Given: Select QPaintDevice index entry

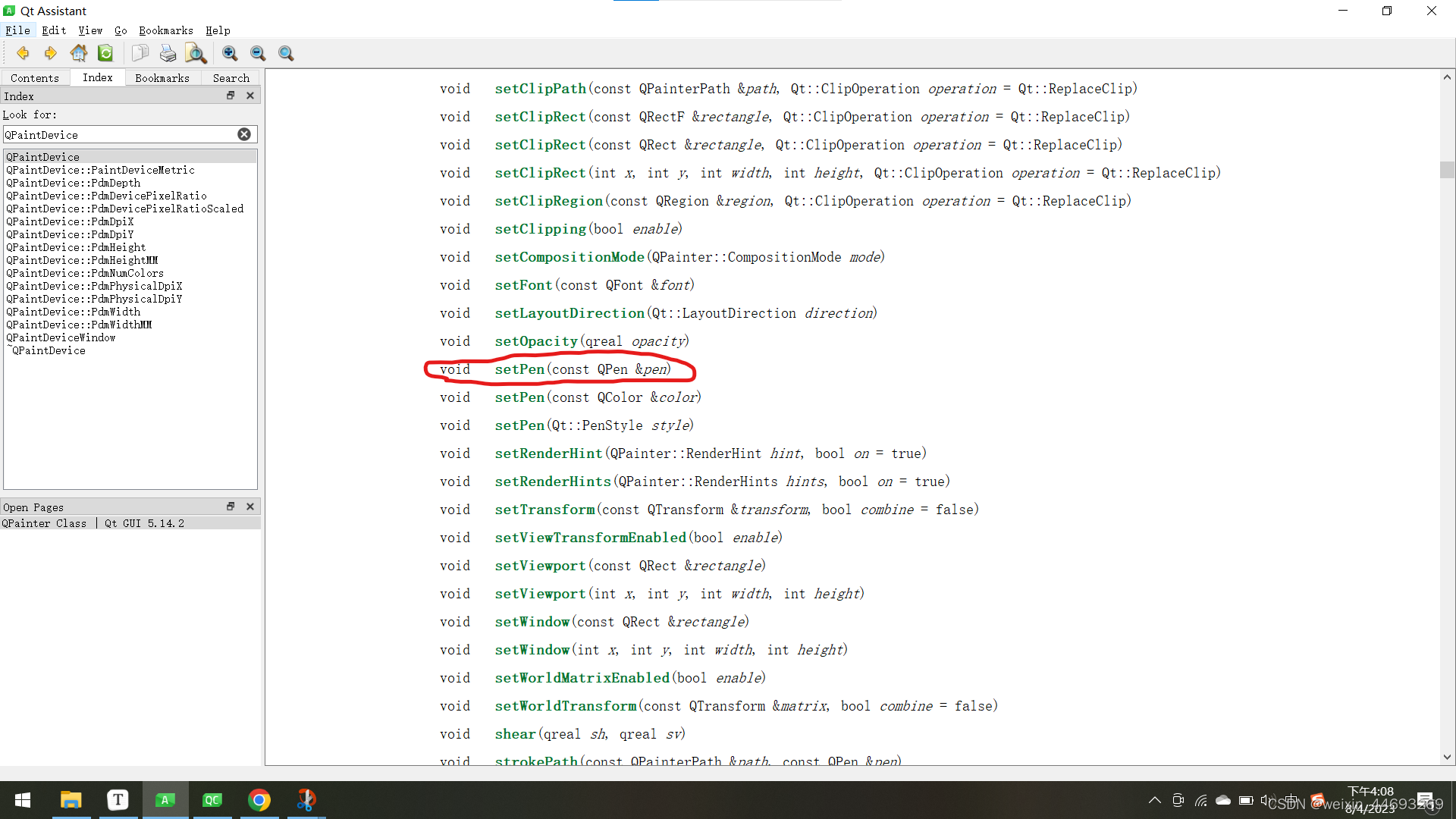Looking at the screenshot, I should 130,157.
